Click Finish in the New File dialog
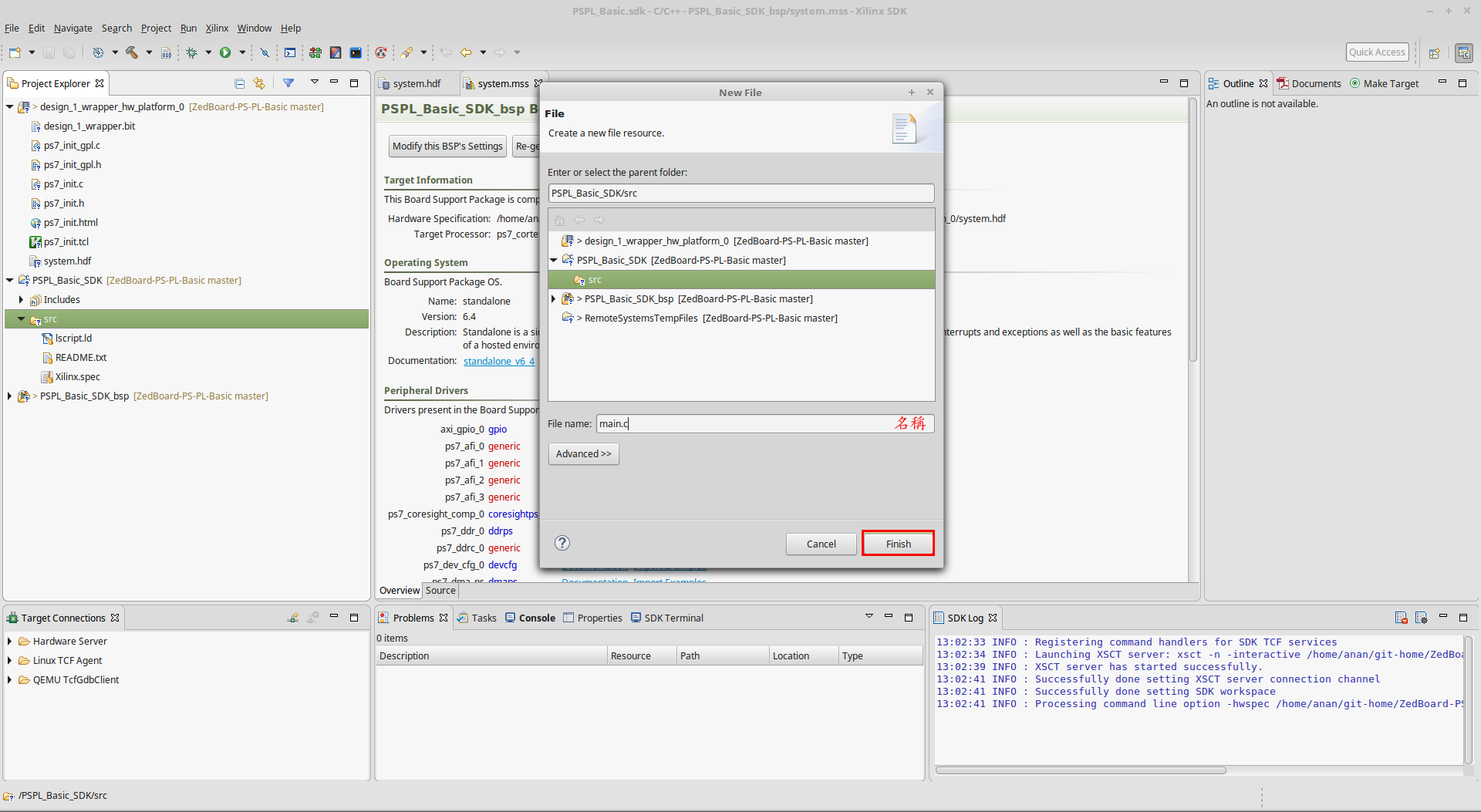 tap(899, 544)
